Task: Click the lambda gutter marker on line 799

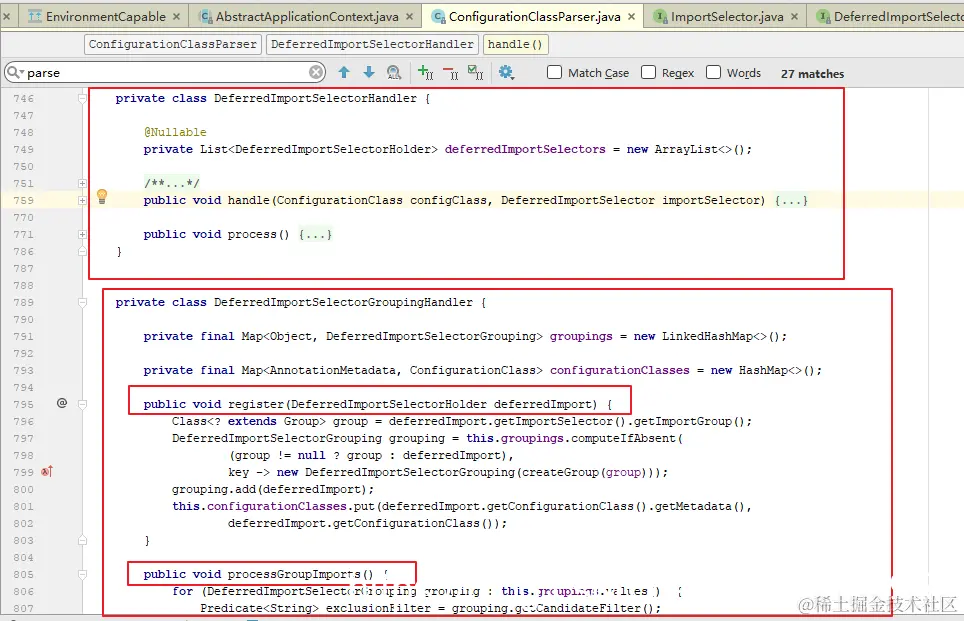Action: [47, 472]
